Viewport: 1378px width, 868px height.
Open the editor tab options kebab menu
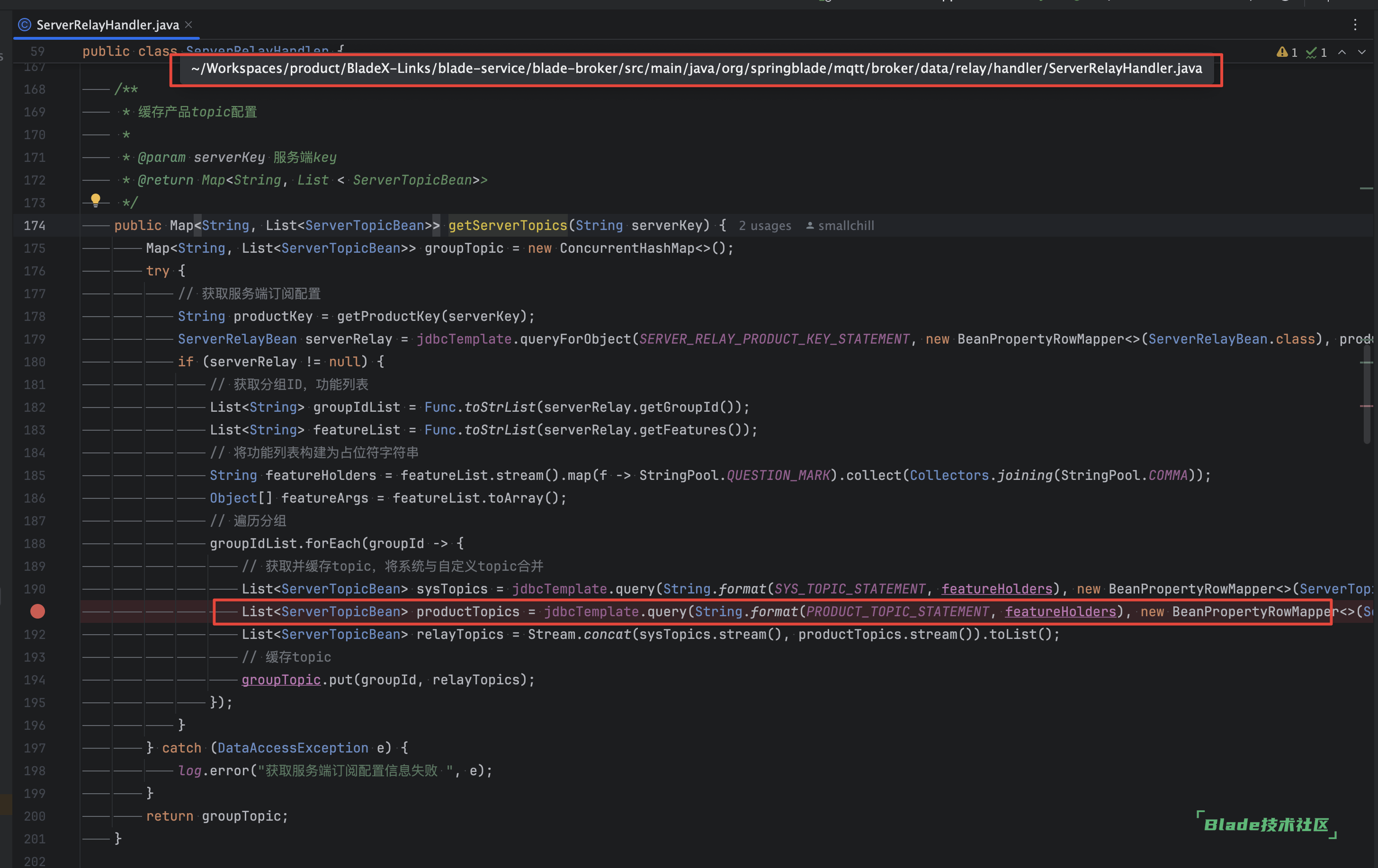point(1354,25)
